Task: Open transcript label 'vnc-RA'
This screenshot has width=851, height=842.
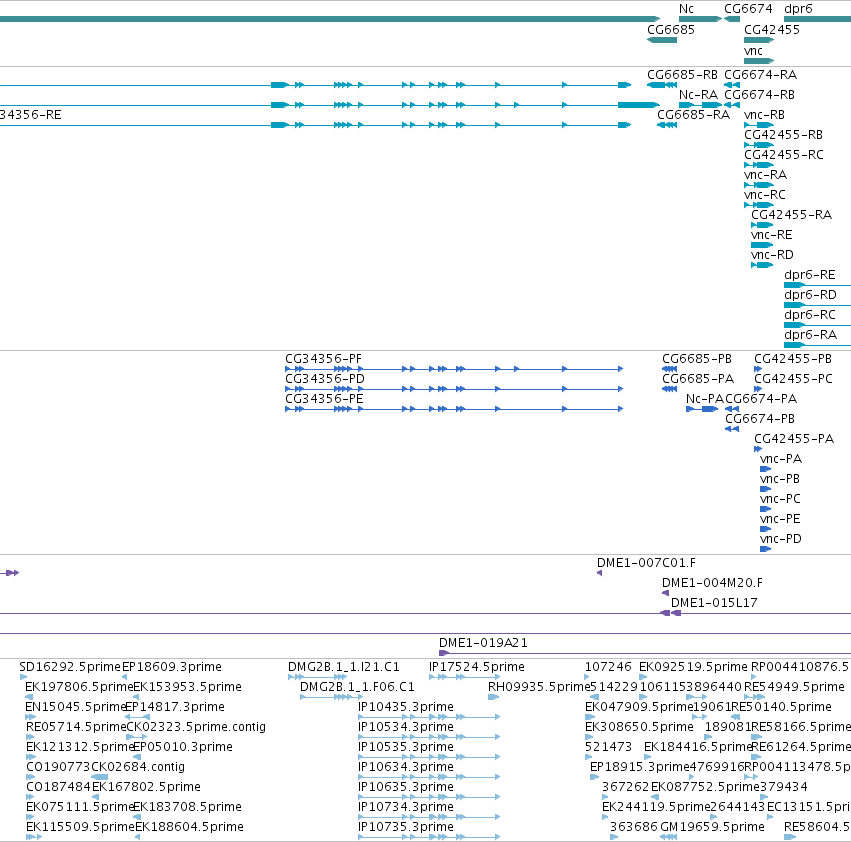Action: [x=765, y=175]
